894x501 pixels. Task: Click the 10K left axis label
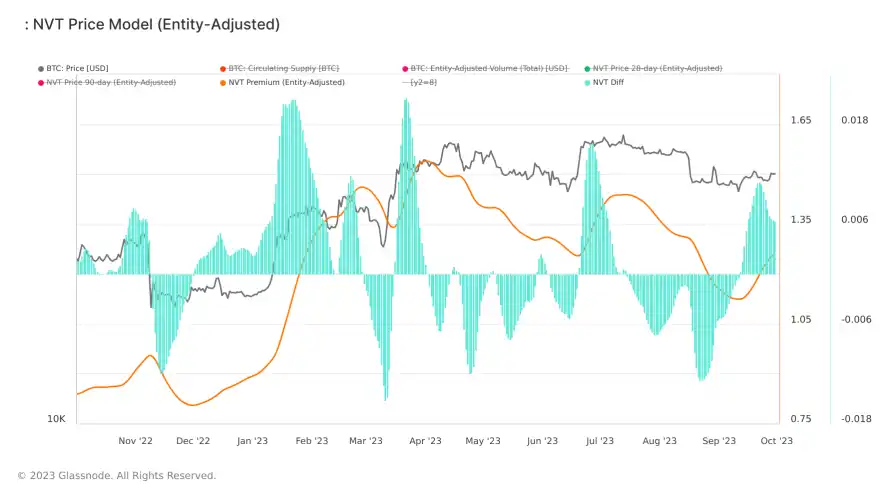[57, 419]
